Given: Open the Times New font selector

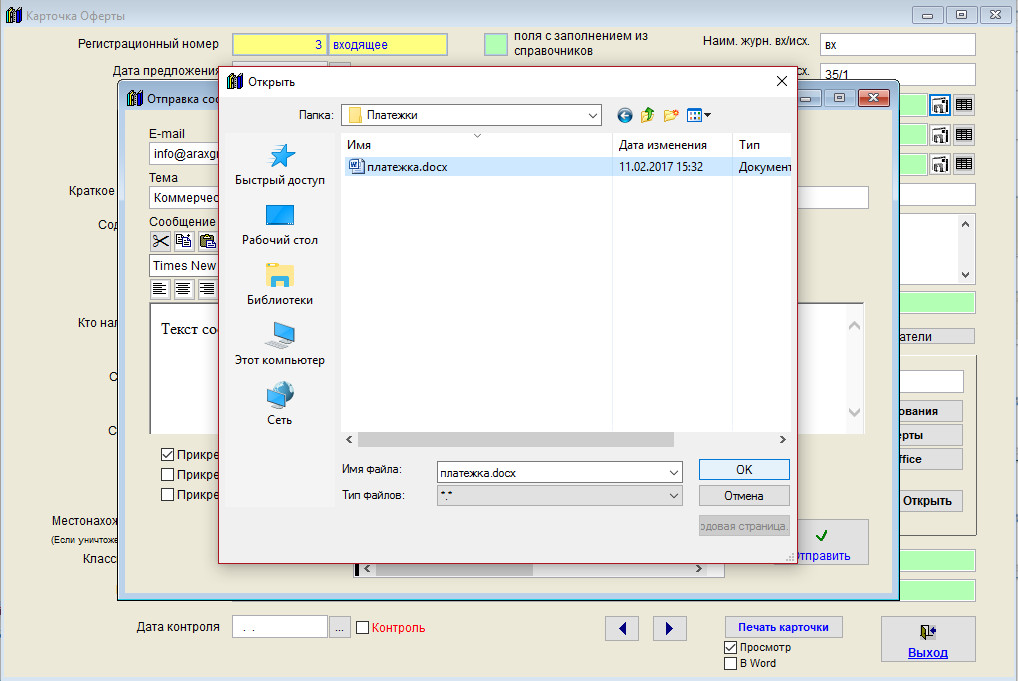Looking at the screenshot, I should pos(184,266).
